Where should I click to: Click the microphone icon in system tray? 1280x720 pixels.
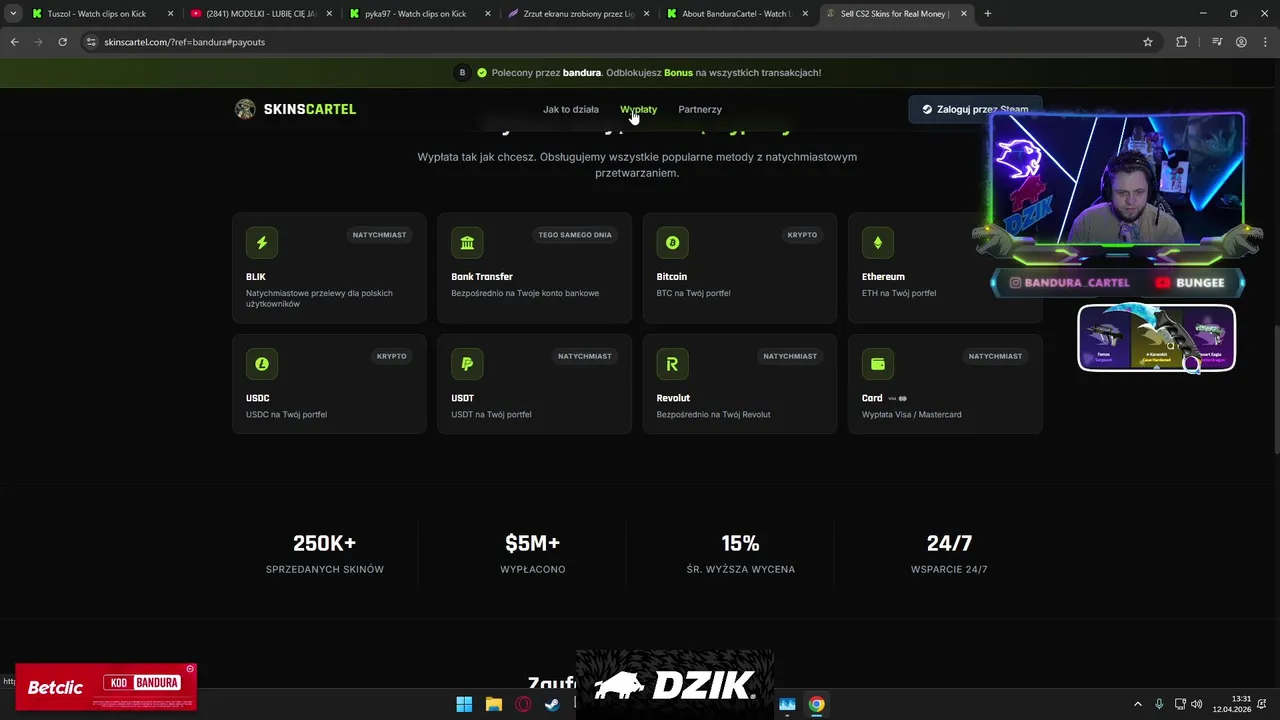point(1159,704)
